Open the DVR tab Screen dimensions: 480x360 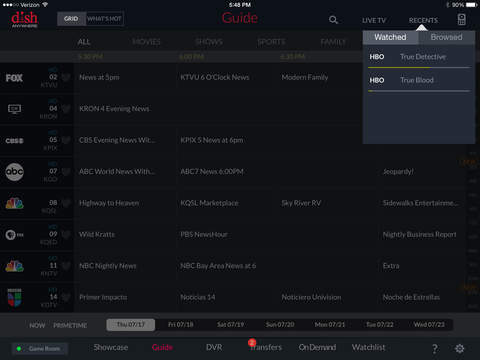pyautogui.click(x=214, y=347)
